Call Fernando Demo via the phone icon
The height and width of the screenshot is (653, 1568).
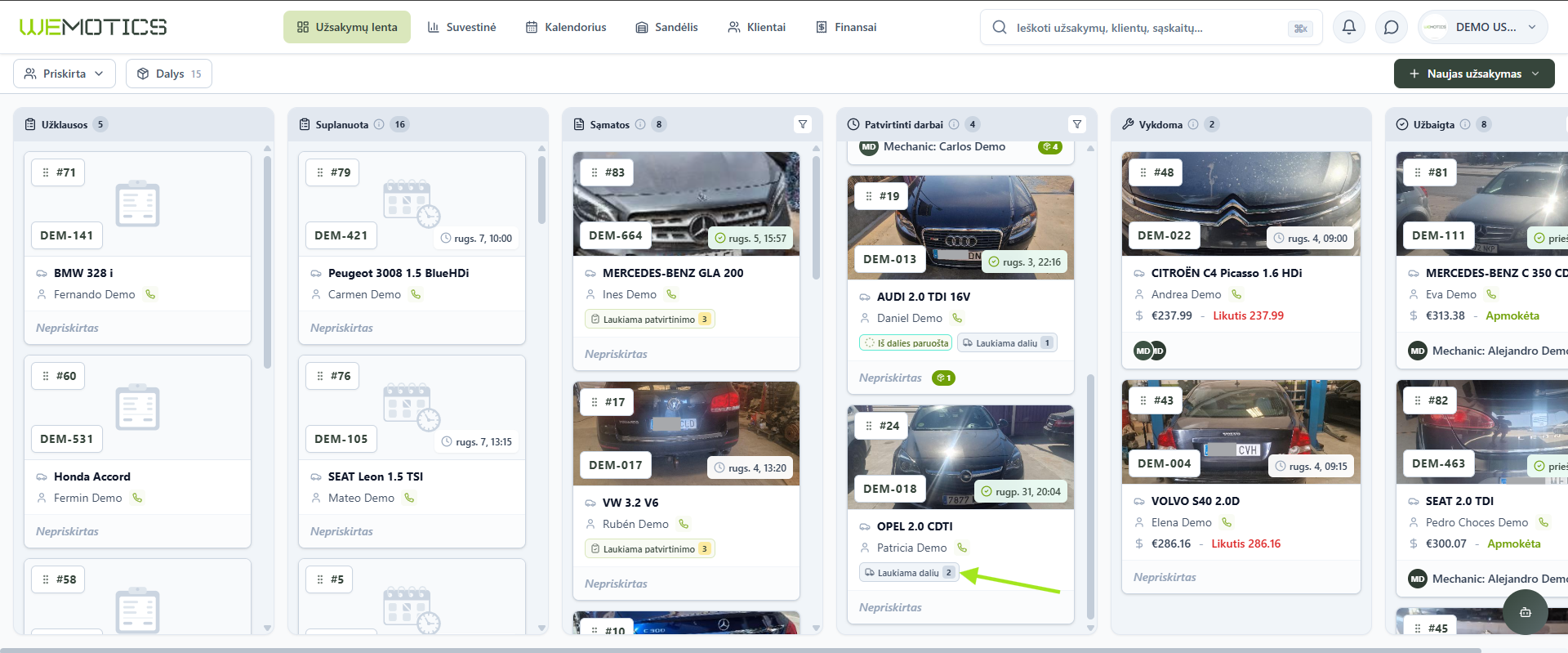click(x=150, y=294)
